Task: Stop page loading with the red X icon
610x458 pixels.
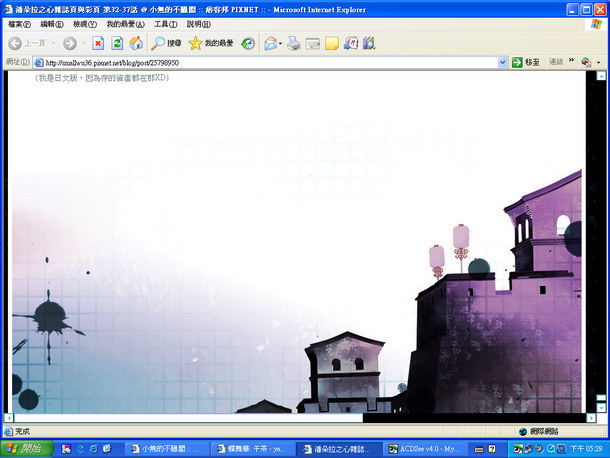Action: [x=98, y=43]
